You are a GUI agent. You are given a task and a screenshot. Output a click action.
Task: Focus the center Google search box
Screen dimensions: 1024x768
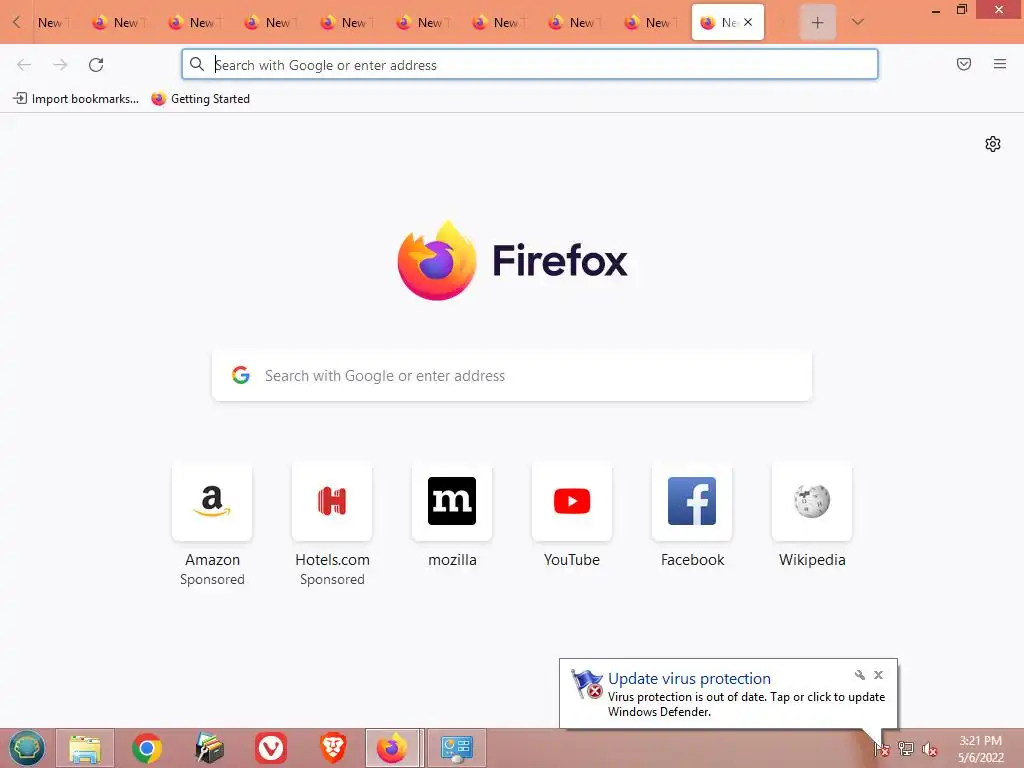[x=512, y=376]
